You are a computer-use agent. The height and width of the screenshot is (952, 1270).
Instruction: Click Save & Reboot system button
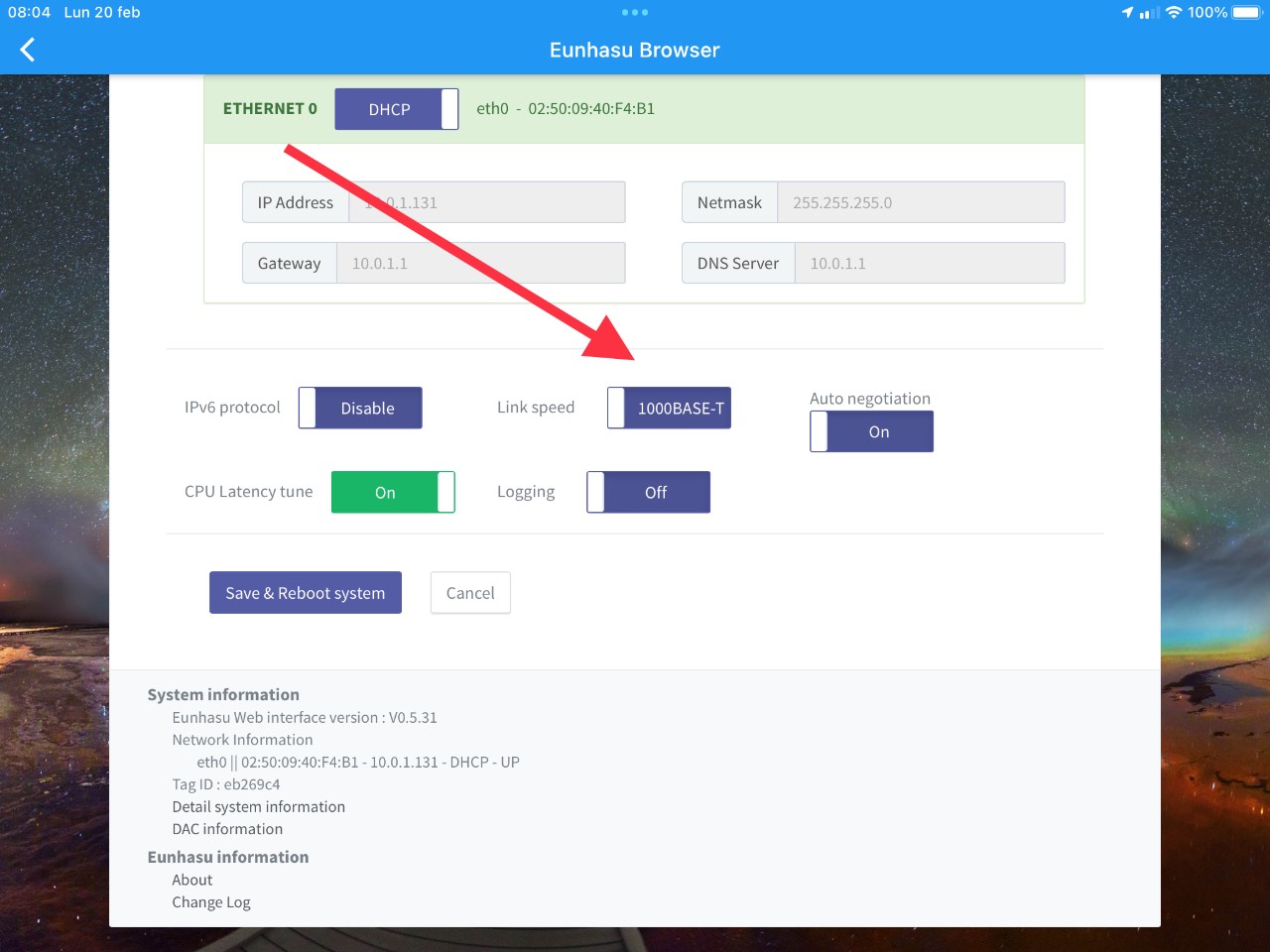tap(306, 592)
